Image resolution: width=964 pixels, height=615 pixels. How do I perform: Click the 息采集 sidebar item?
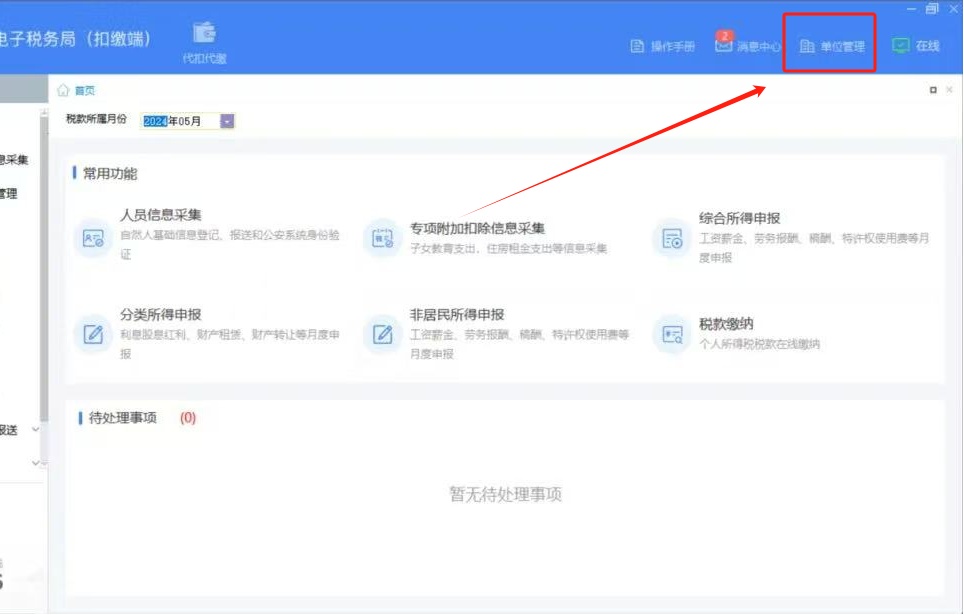point(14,160)
